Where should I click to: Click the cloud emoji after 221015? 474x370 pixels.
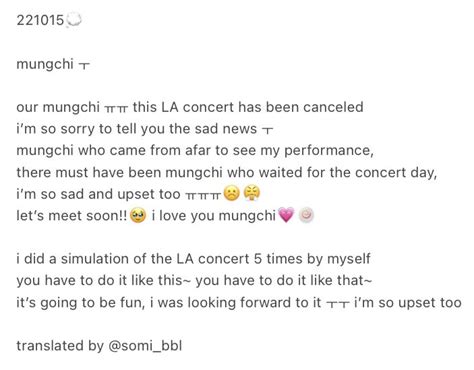pos(74,21)
